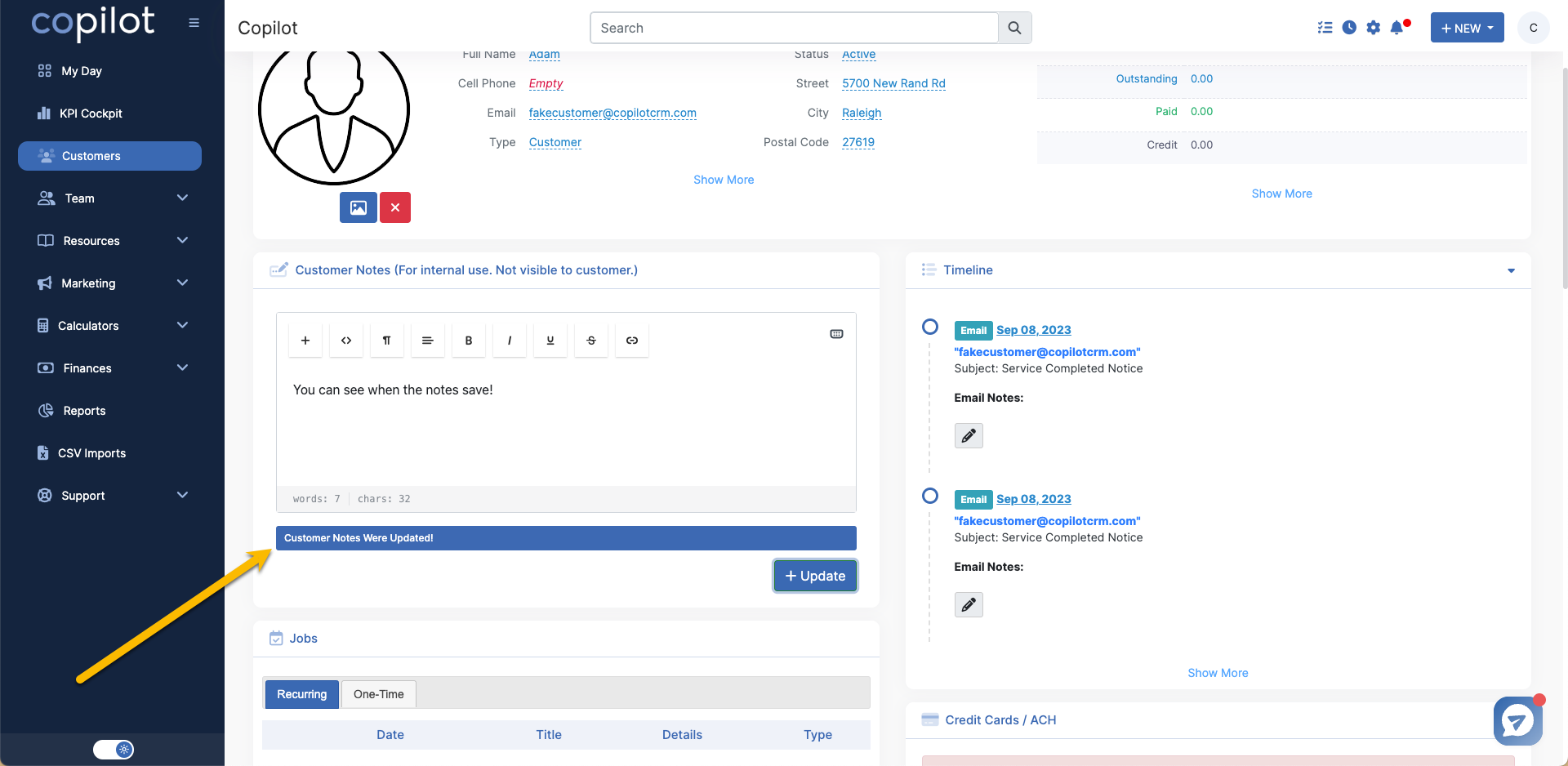The width and height of the screenshot is (1568, 766).
Task: Click the Title column header in Jobs
Action: click(549, 735)
